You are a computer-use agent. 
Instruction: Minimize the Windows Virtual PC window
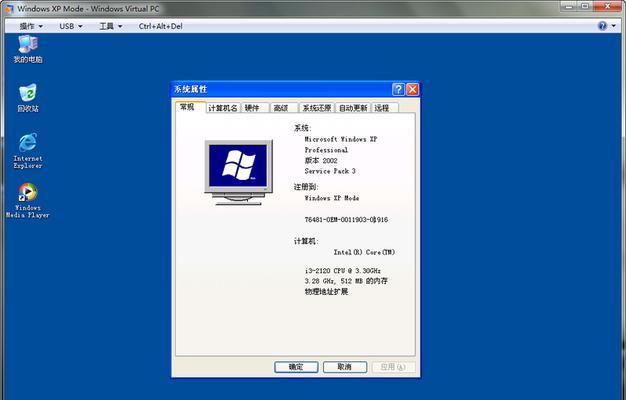tap(569, 6)
